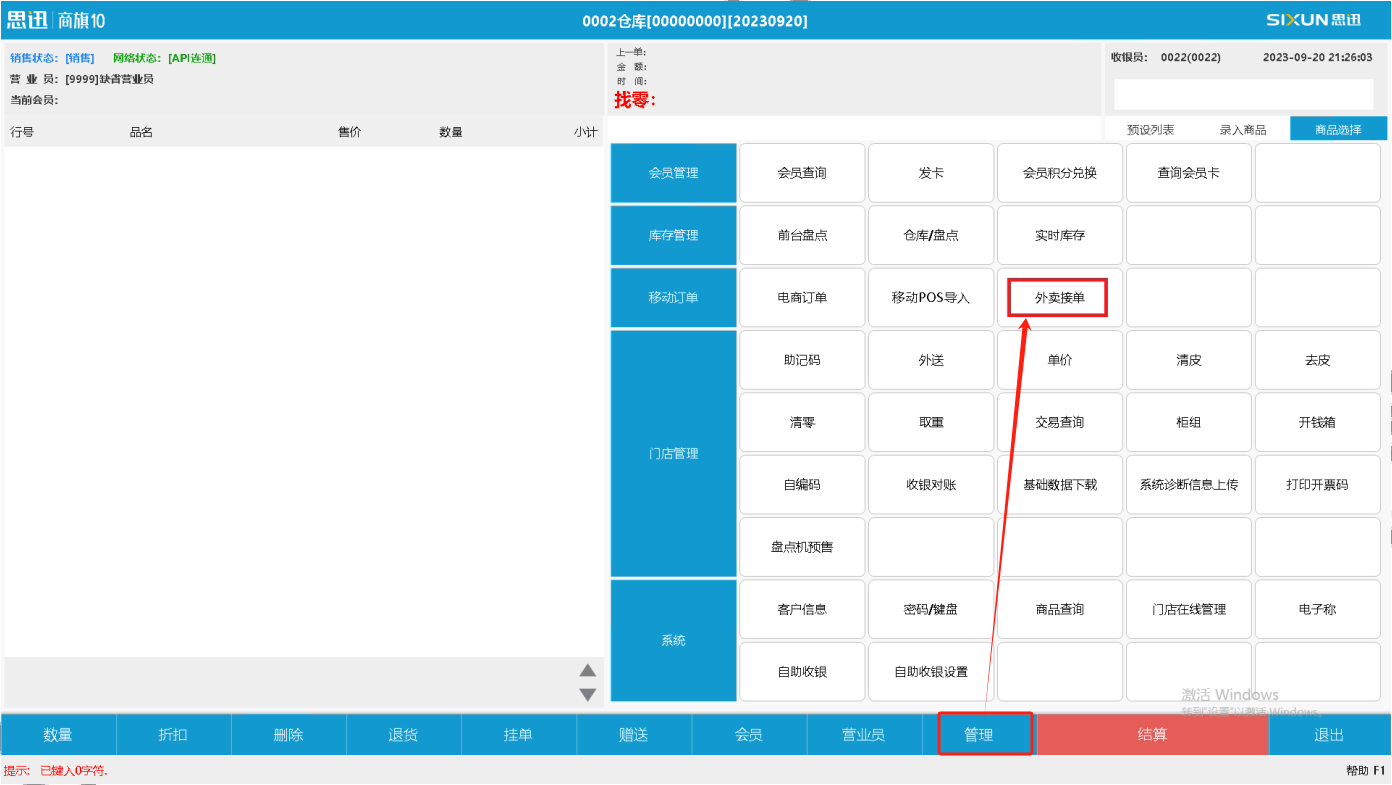Viewport: 1392px width, 785px height.
Task: Open 自助收银设置
Action: (931, 671)
